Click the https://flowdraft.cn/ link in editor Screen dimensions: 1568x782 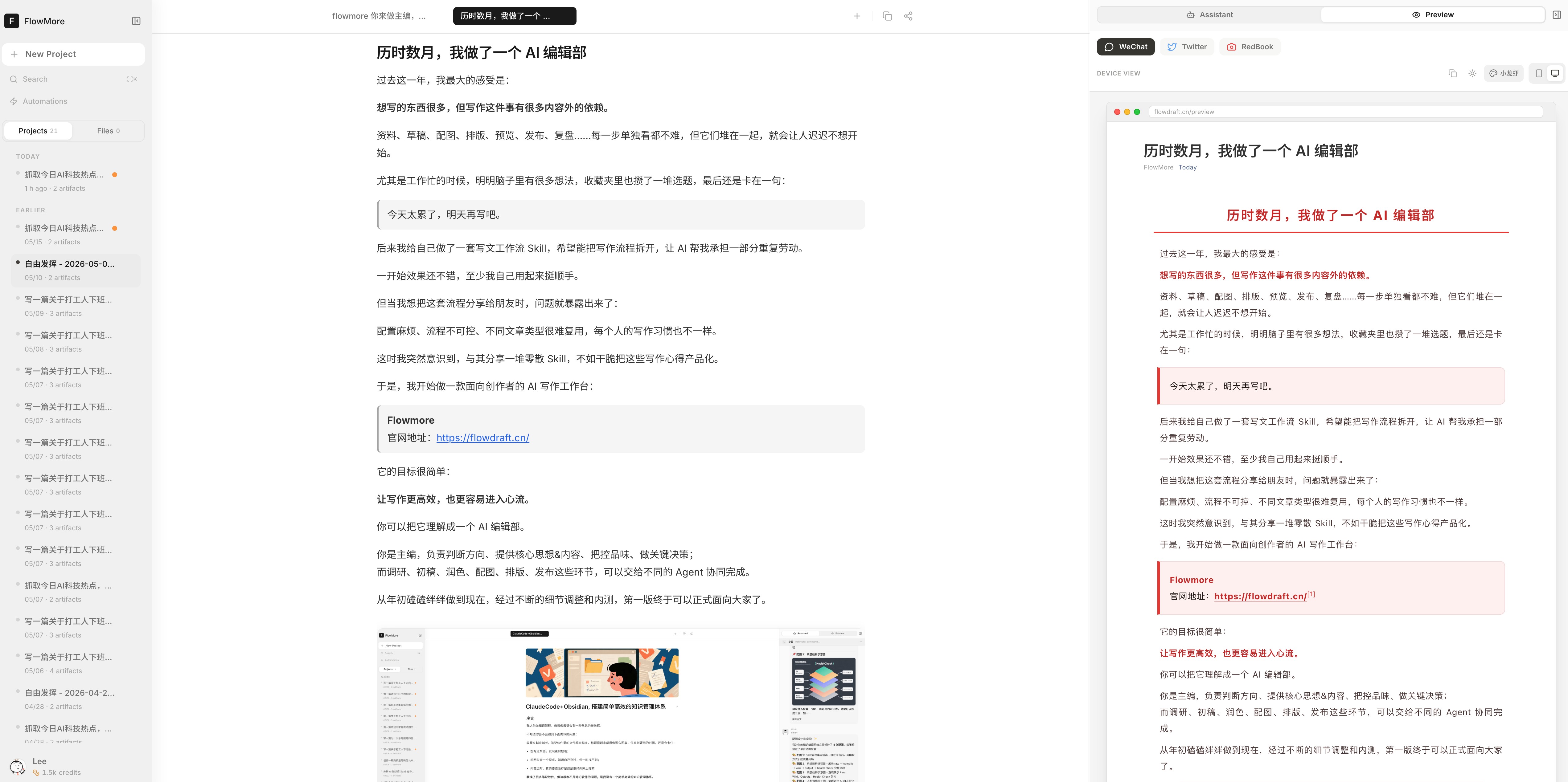[483, 438]
